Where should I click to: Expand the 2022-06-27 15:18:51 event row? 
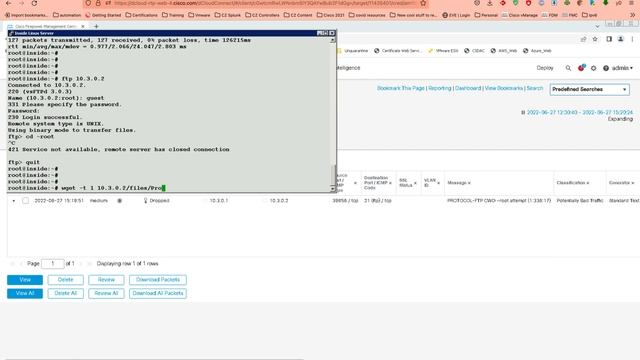point(13,201)
